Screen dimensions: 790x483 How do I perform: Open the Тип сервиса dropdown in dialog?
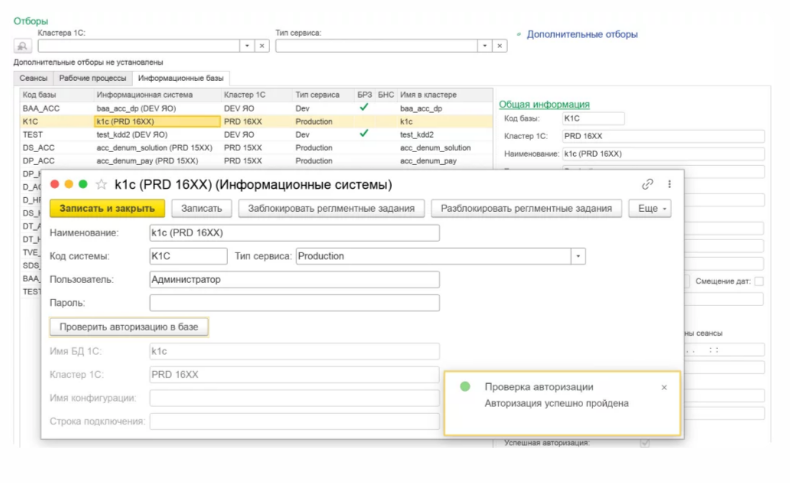coord(577,256)
